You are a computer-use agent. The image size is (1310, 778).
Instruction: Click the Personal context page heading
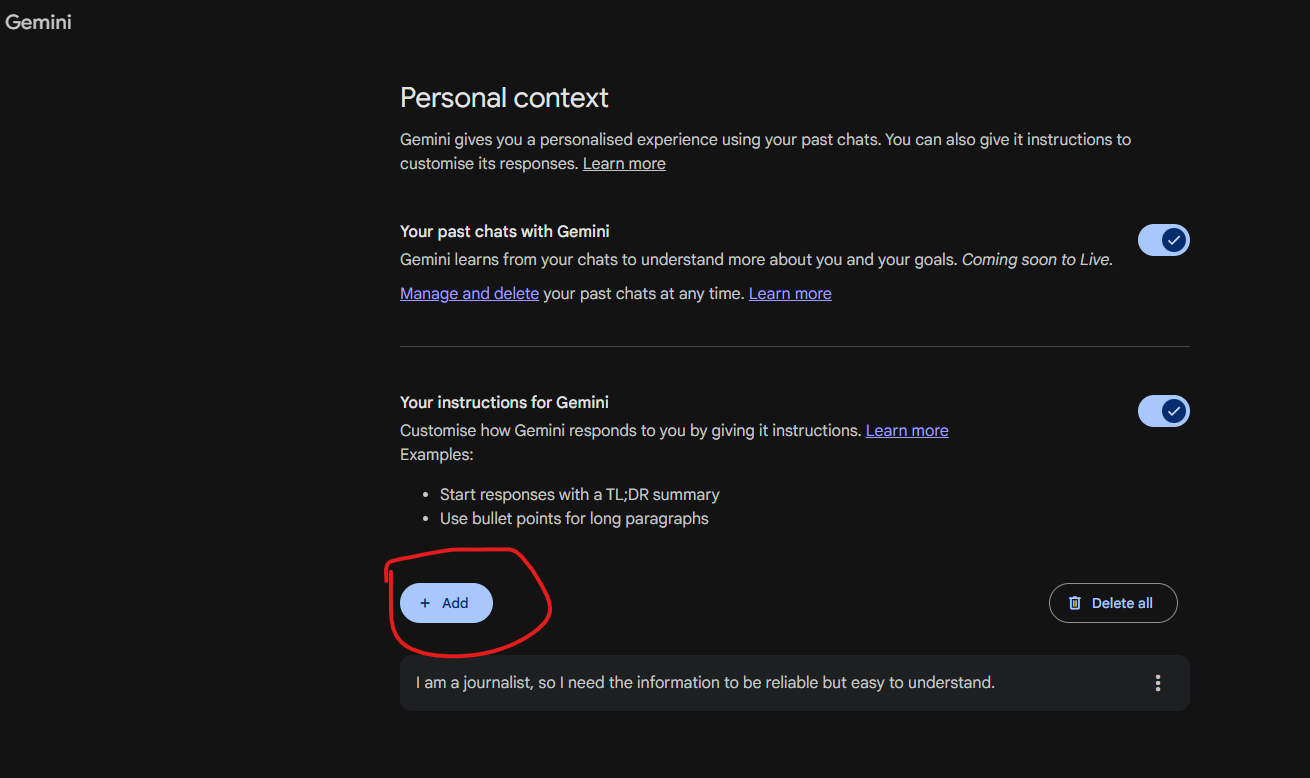[x=504, y=98]
